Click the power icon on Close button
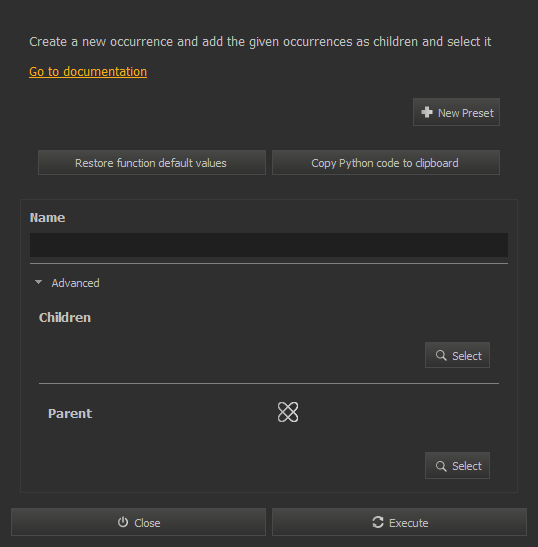Image resolution: width=538 pixels, height=547 pixels. click(123, 522)
